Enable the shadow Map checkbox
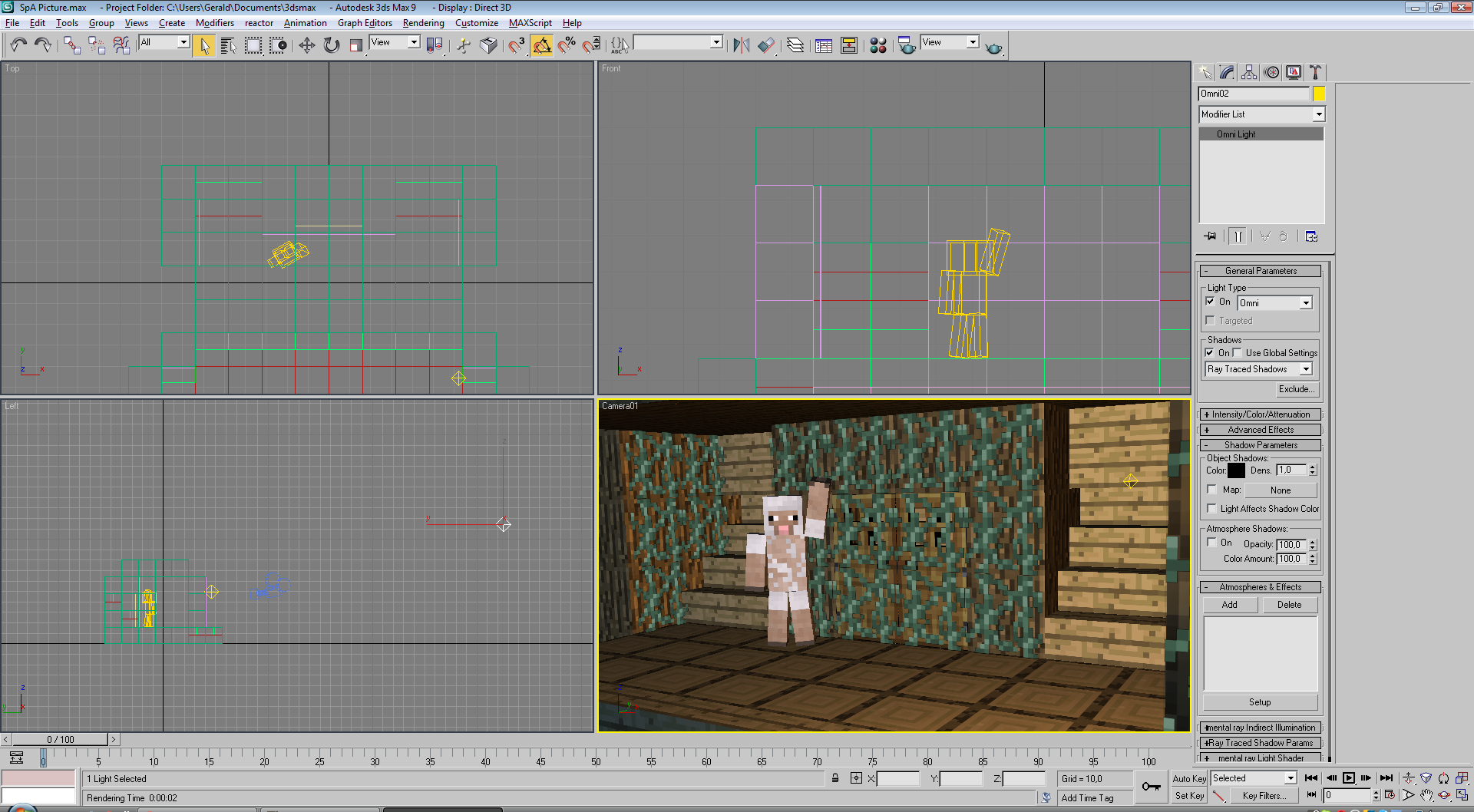 tap(1211, 489)
